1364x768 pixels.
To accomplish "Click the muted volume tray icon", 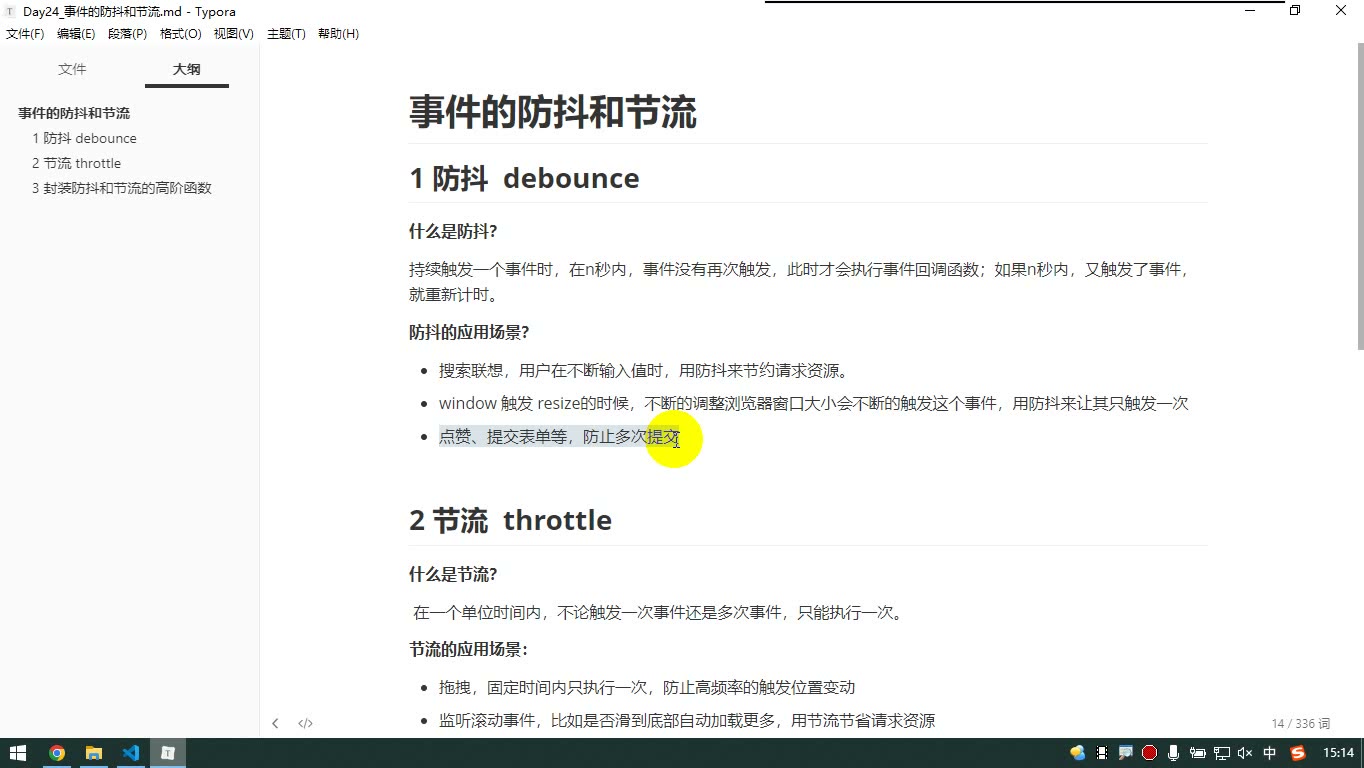I will (1246, 753).
